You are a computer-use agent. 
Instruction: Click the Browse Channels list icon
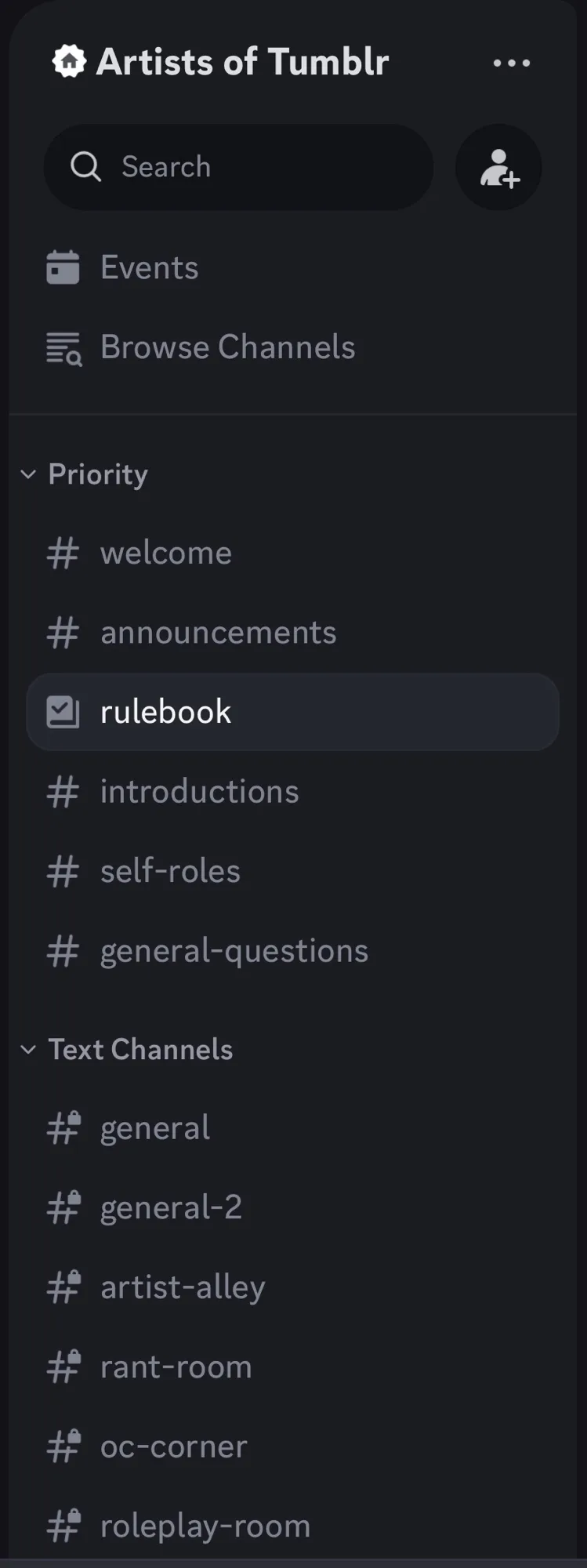coord(63,349)
